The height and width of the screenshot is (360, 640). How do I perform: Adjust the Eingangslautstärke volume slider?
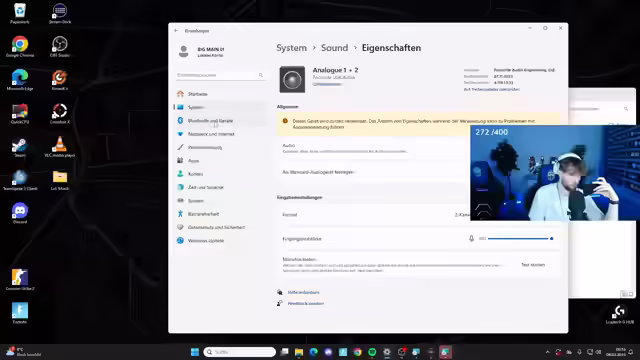pos(520,238)
